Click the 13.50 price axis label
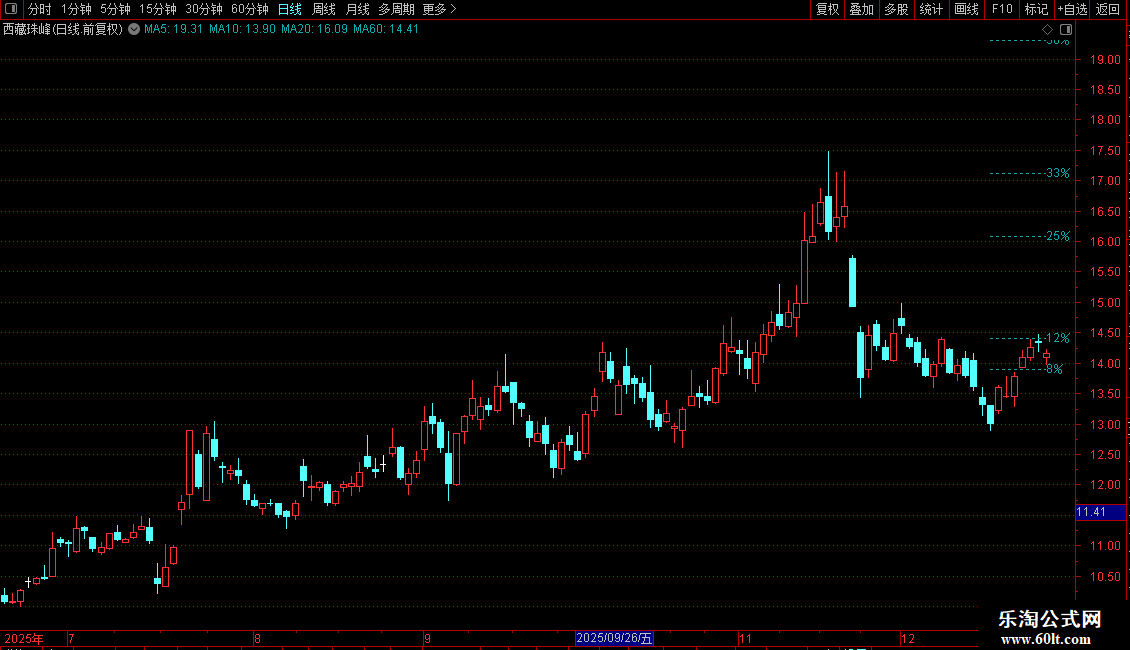 tap(1105, 394)
